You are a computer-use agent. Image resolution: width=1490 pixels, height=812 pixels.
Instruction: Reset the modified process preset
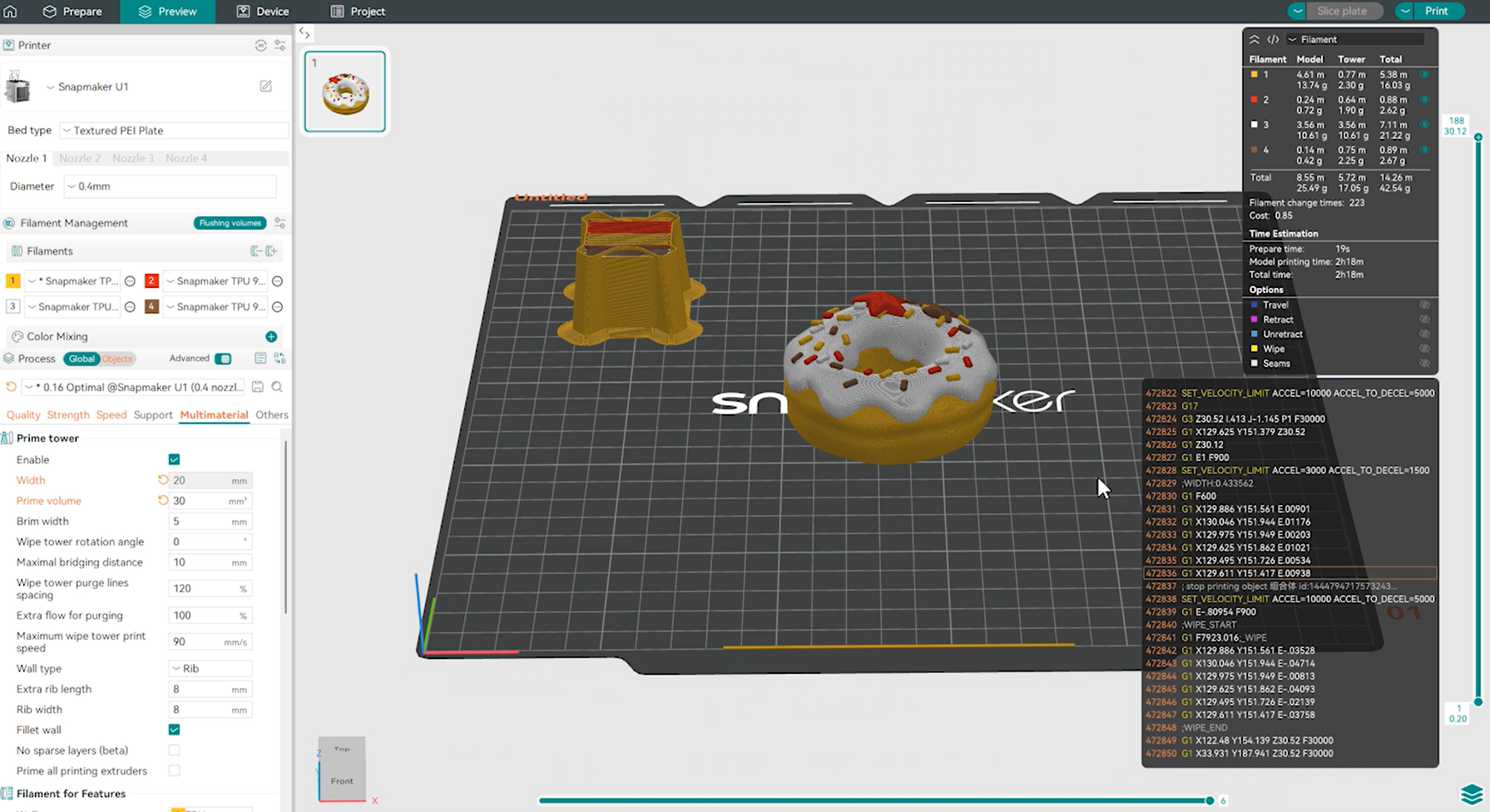[x=12, y=387]
